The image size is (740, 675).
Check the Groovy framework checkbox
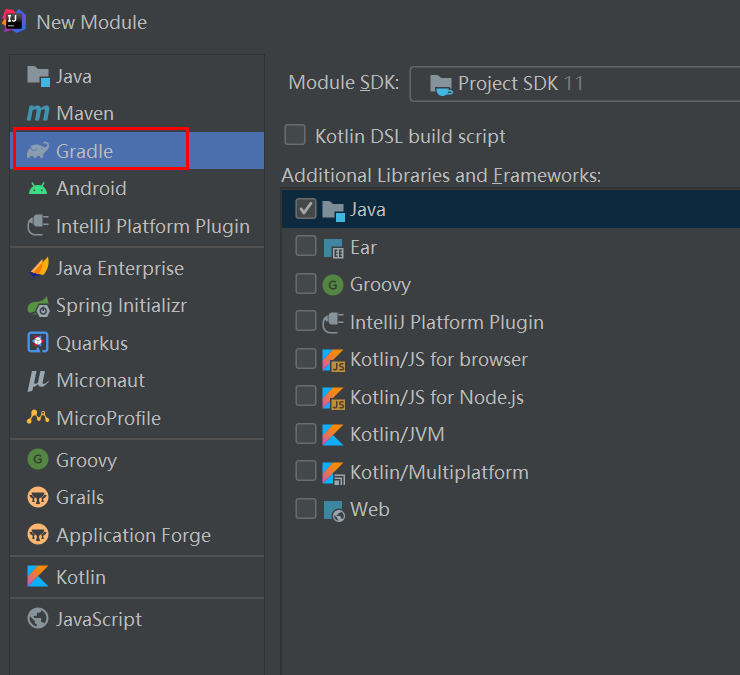(306, 284)
